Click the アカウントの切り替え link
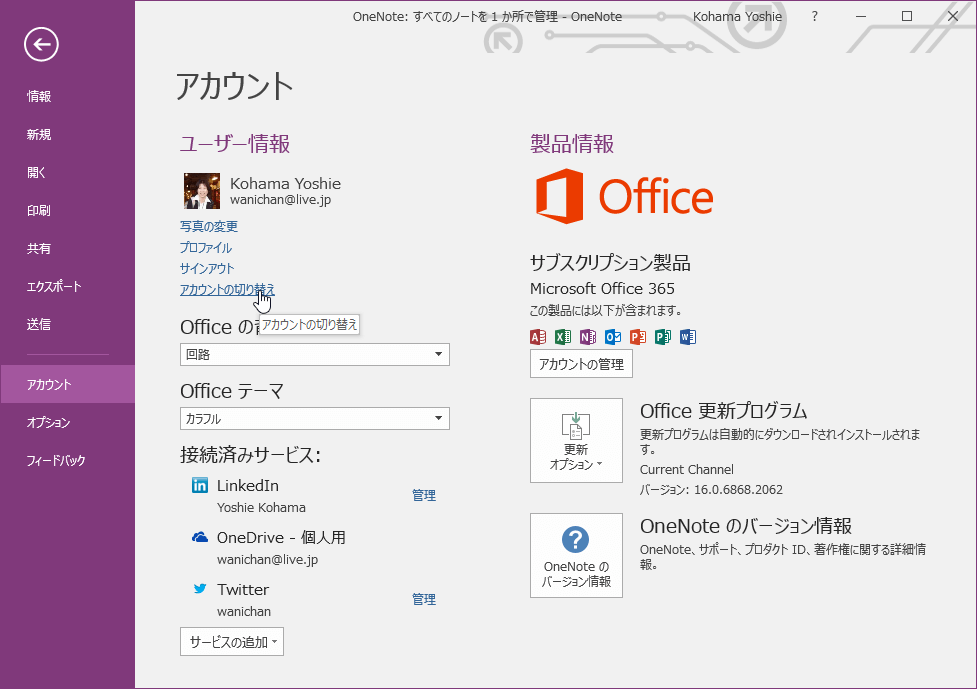The height and width of the screenshot is (689, 977). (227, 290)
